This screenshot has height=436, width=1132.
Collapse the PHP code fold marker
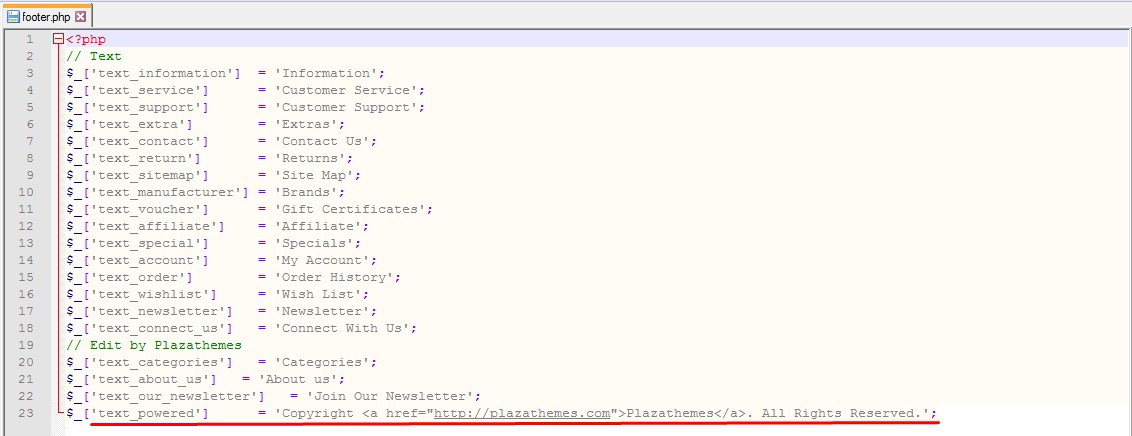tap(58, 40)
